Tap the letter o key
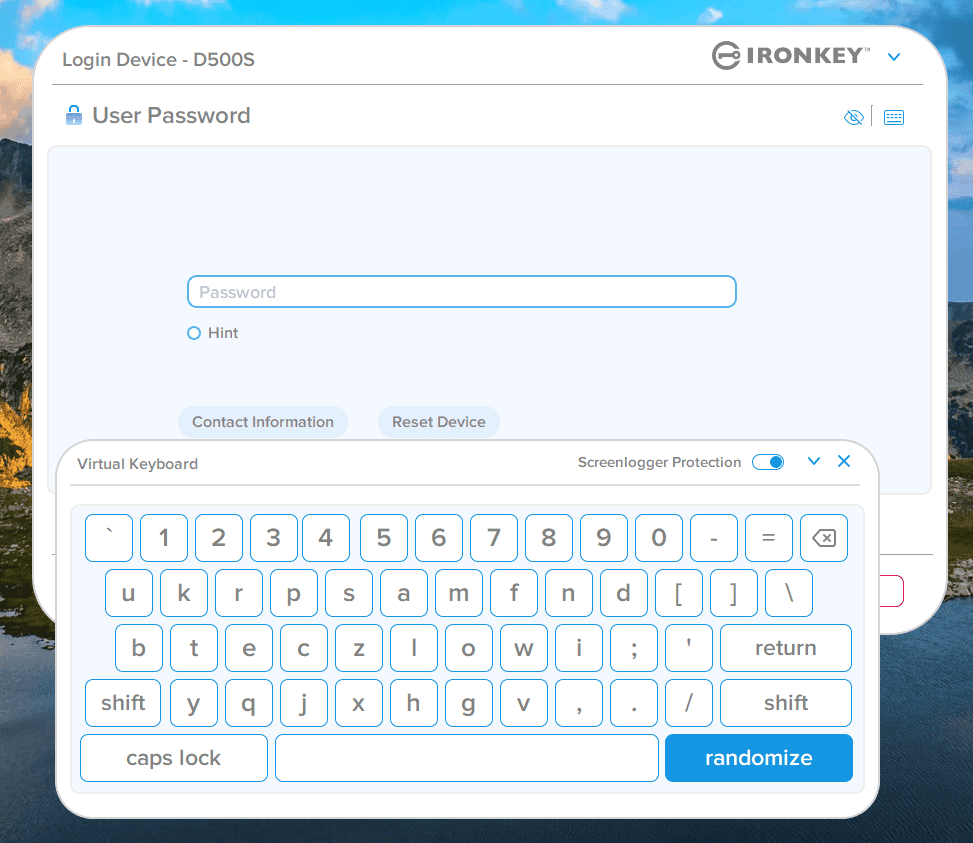Viewport: 973px width, 843px height. 469,648
